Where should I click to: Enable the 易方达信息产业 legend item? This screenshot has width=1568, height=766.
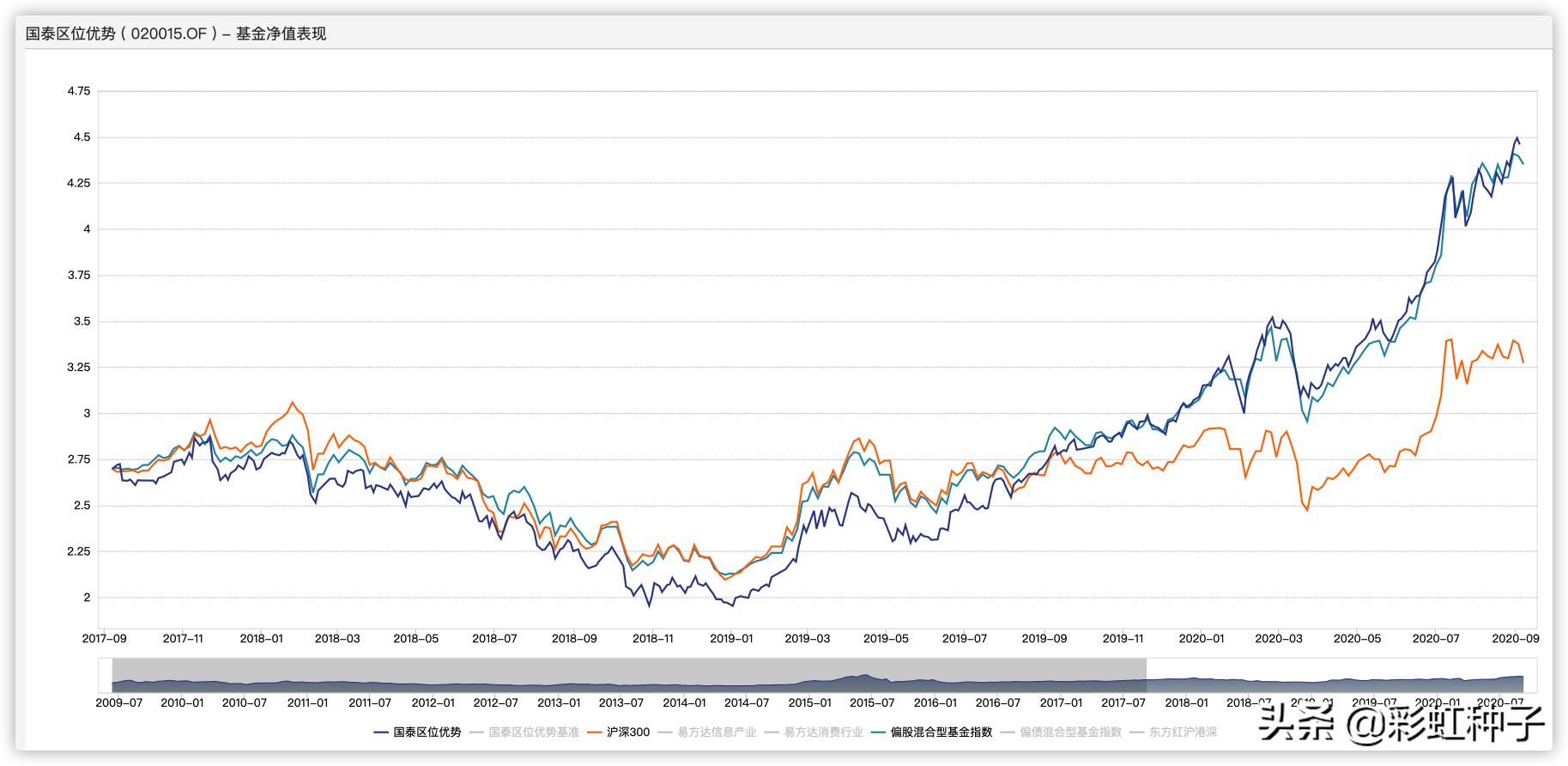click(x=707, y=733)
